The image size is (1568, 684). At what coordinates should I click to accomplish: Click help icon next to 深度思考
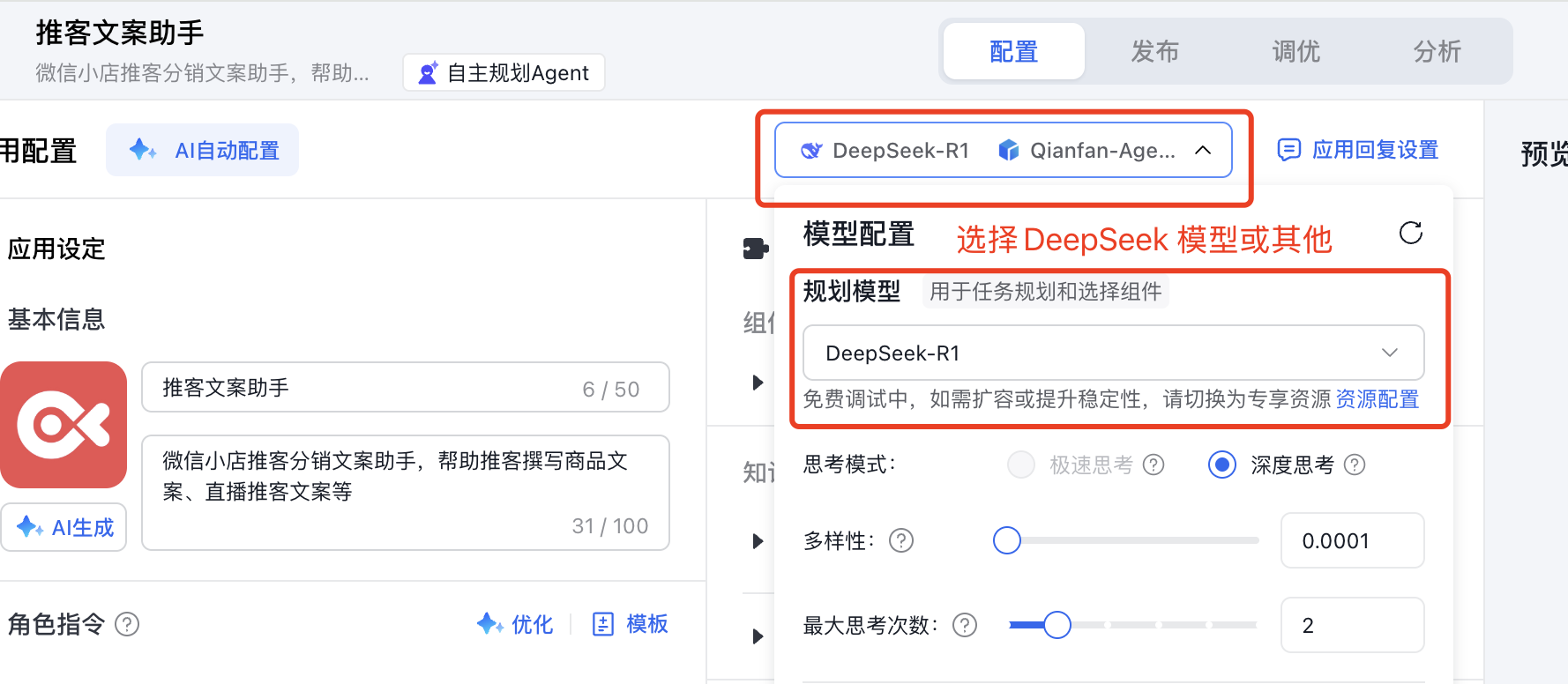(1355, 465)
